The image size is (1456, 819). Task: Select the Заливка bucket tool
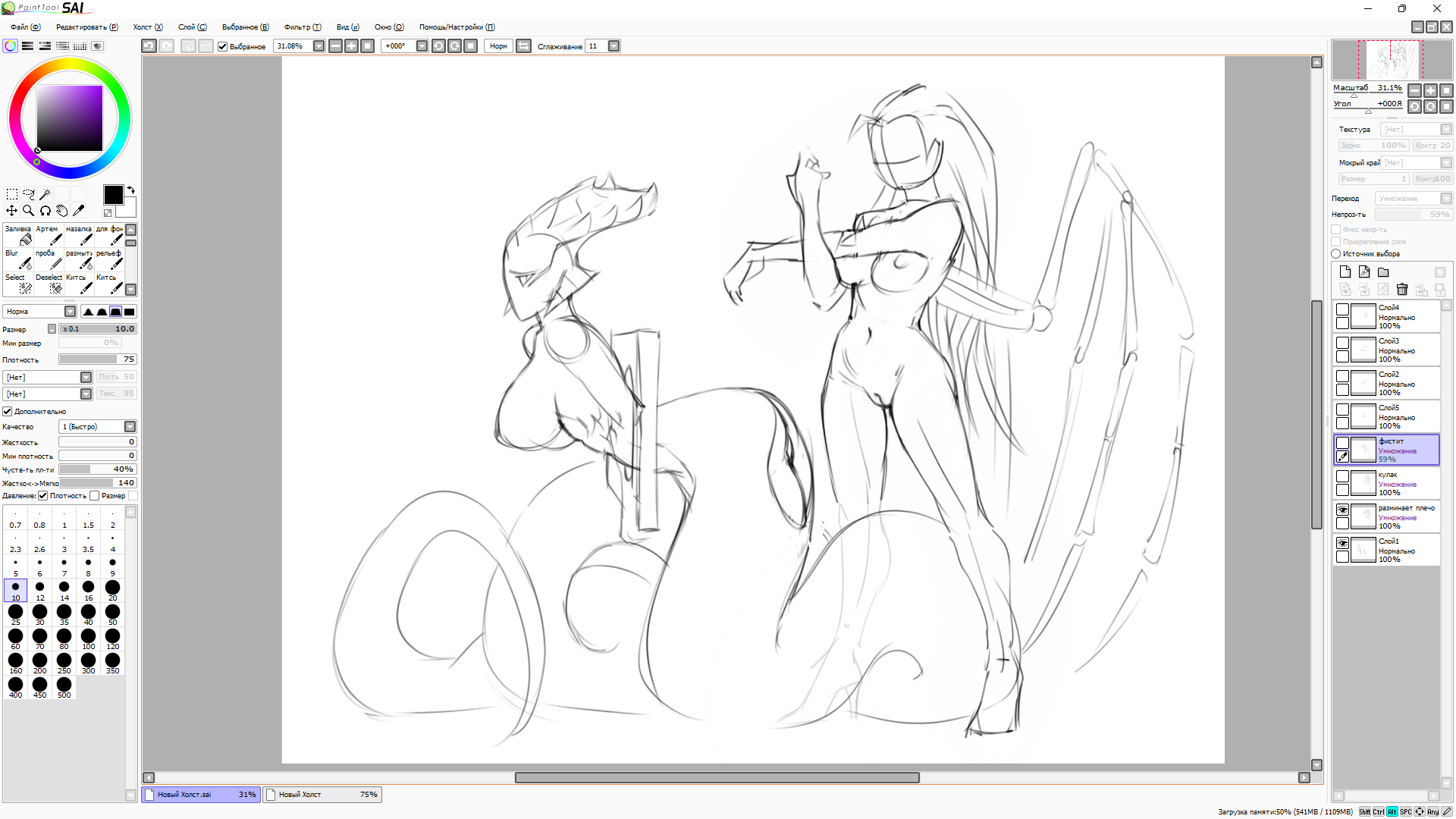pyautogui.click(x=18, y=235)
